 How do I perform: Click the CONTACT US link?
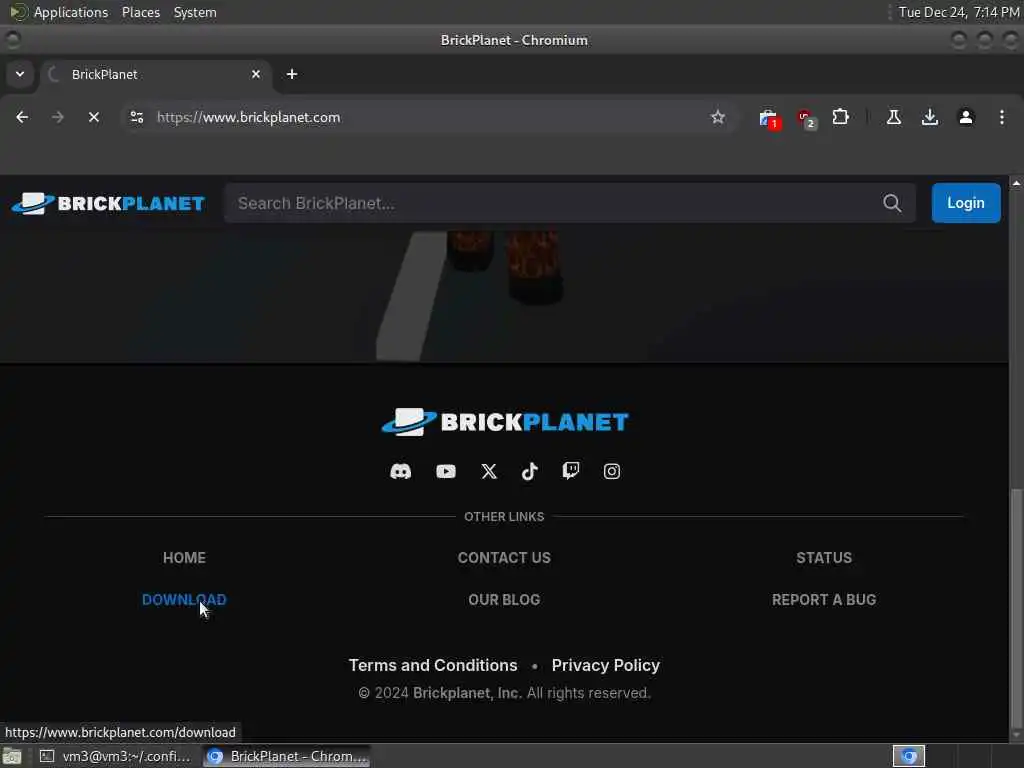(x=504, y=558)
